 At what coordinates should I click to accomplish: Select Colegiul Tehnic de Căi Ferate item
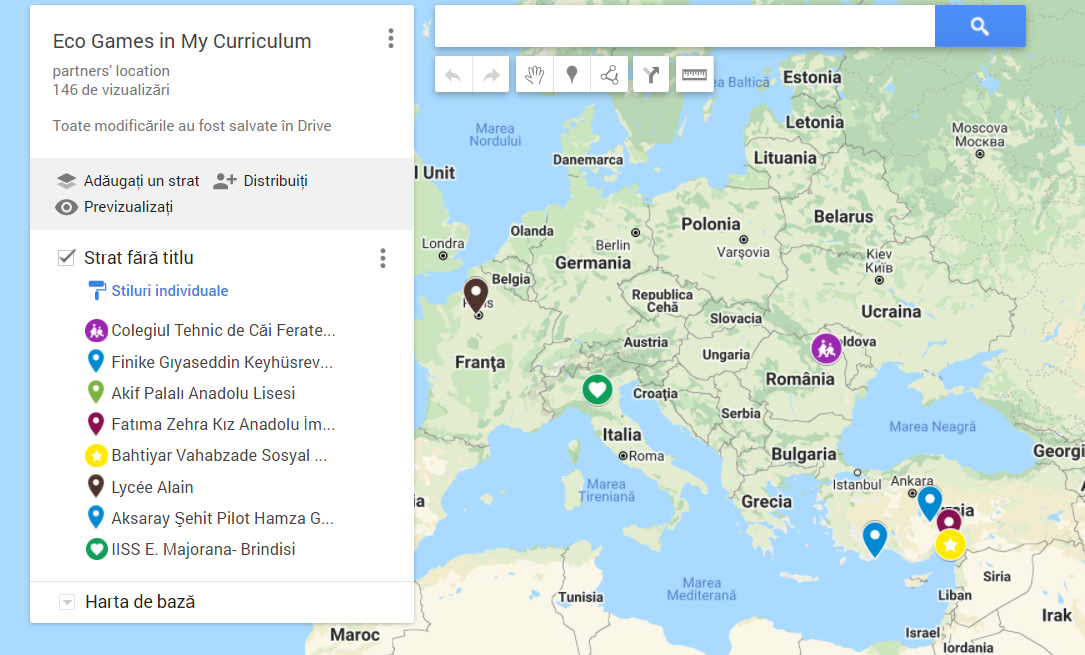coord(223,331)
